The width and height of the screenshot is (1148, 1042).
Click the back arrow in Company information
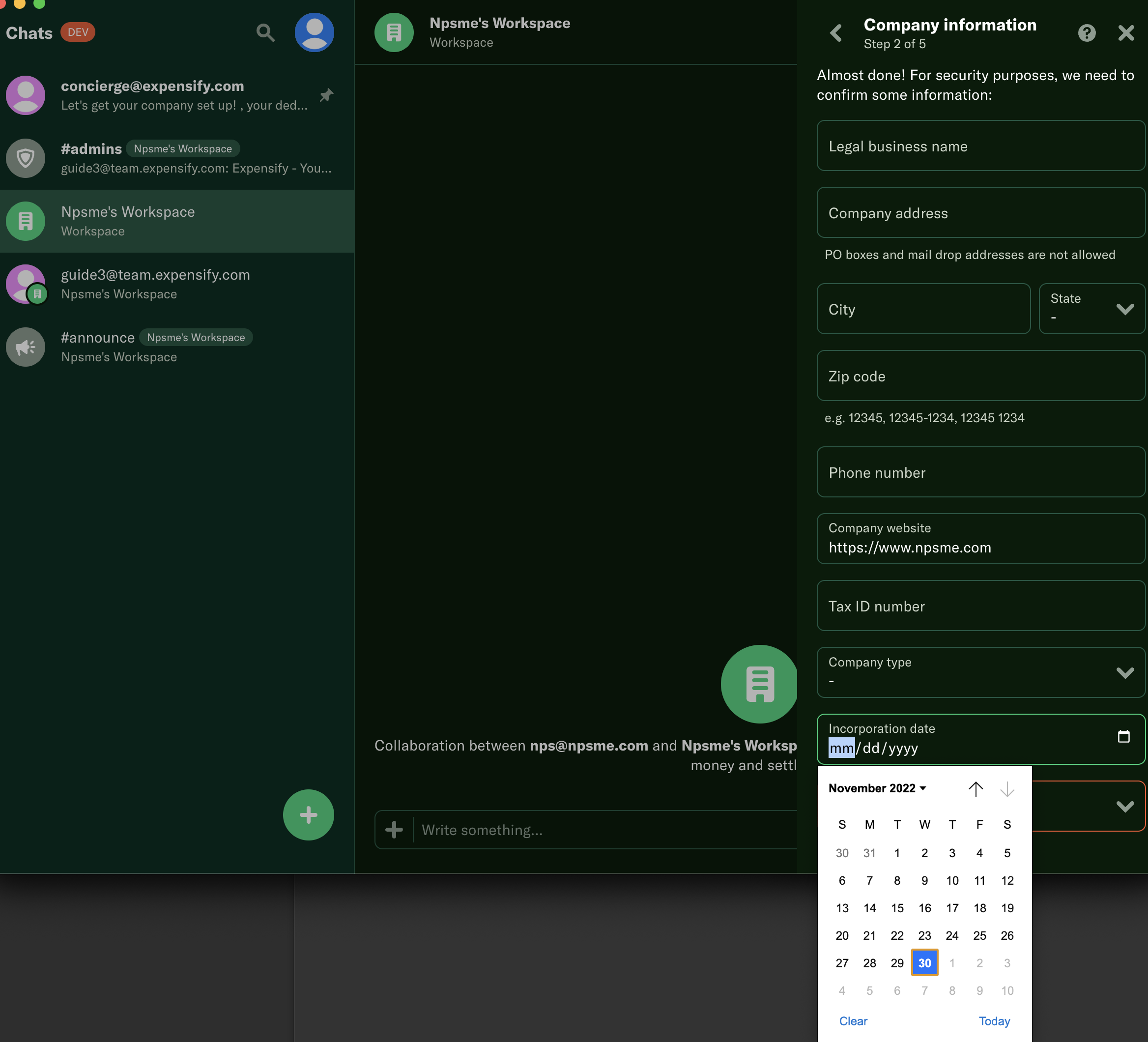tap(836, 32)
